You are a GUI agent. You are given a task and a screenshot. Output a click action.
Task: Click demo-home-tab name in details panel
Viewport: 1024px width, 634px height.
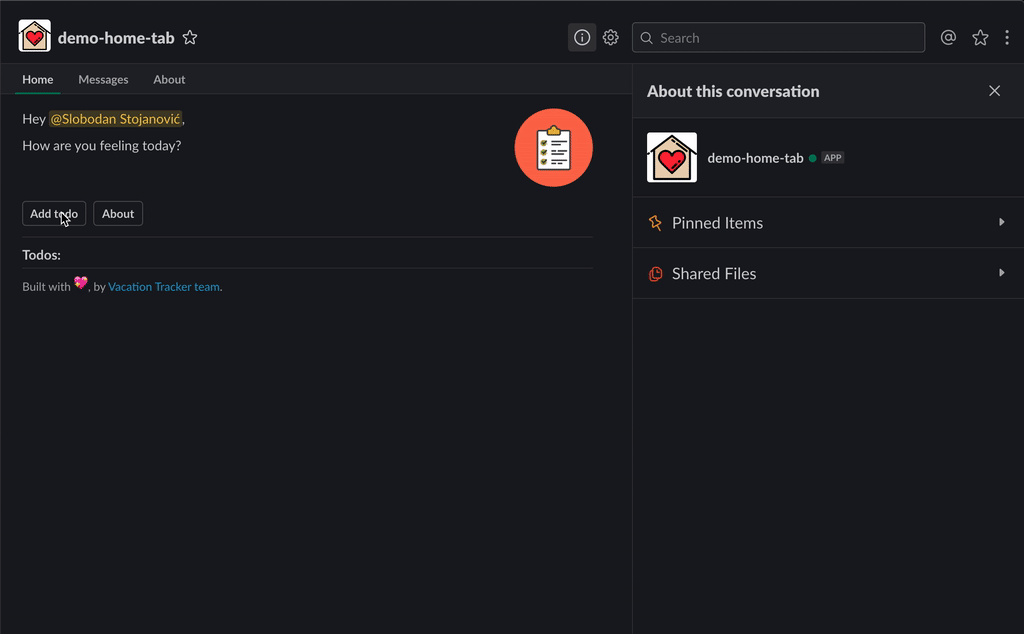[756, 158]
